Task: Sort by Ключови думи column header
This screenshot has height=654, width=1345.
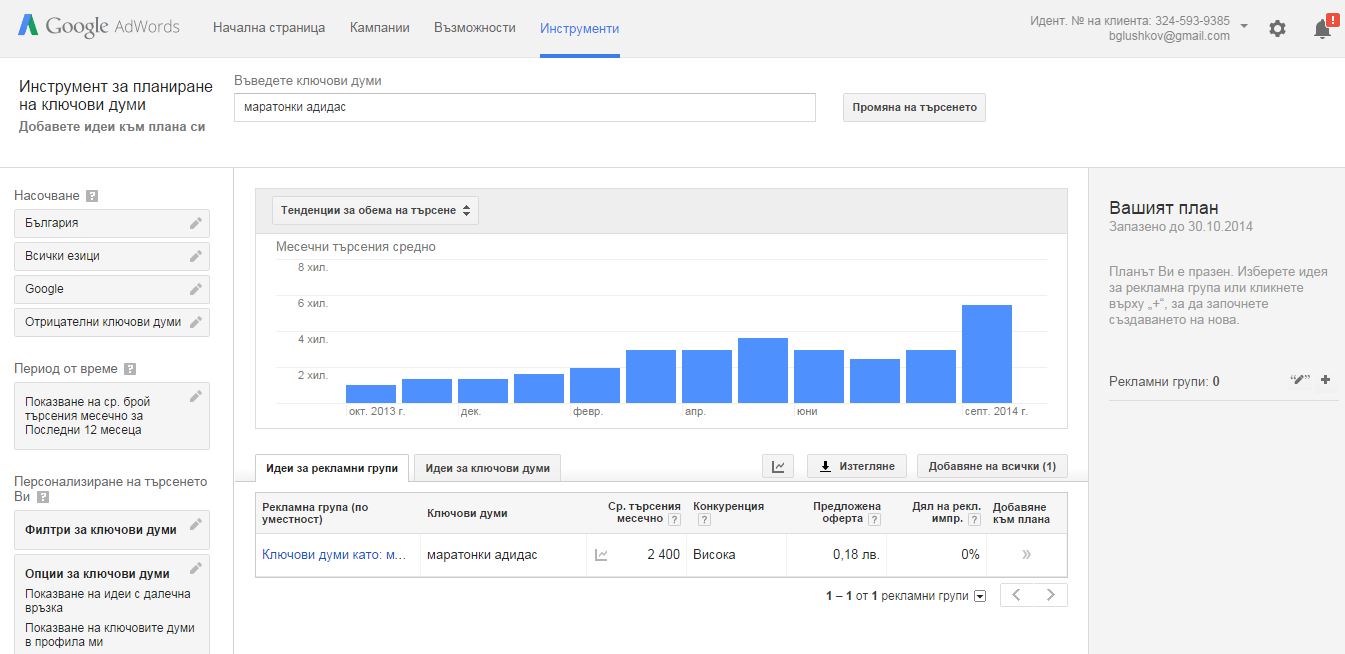Action: (x=467, y=513)
